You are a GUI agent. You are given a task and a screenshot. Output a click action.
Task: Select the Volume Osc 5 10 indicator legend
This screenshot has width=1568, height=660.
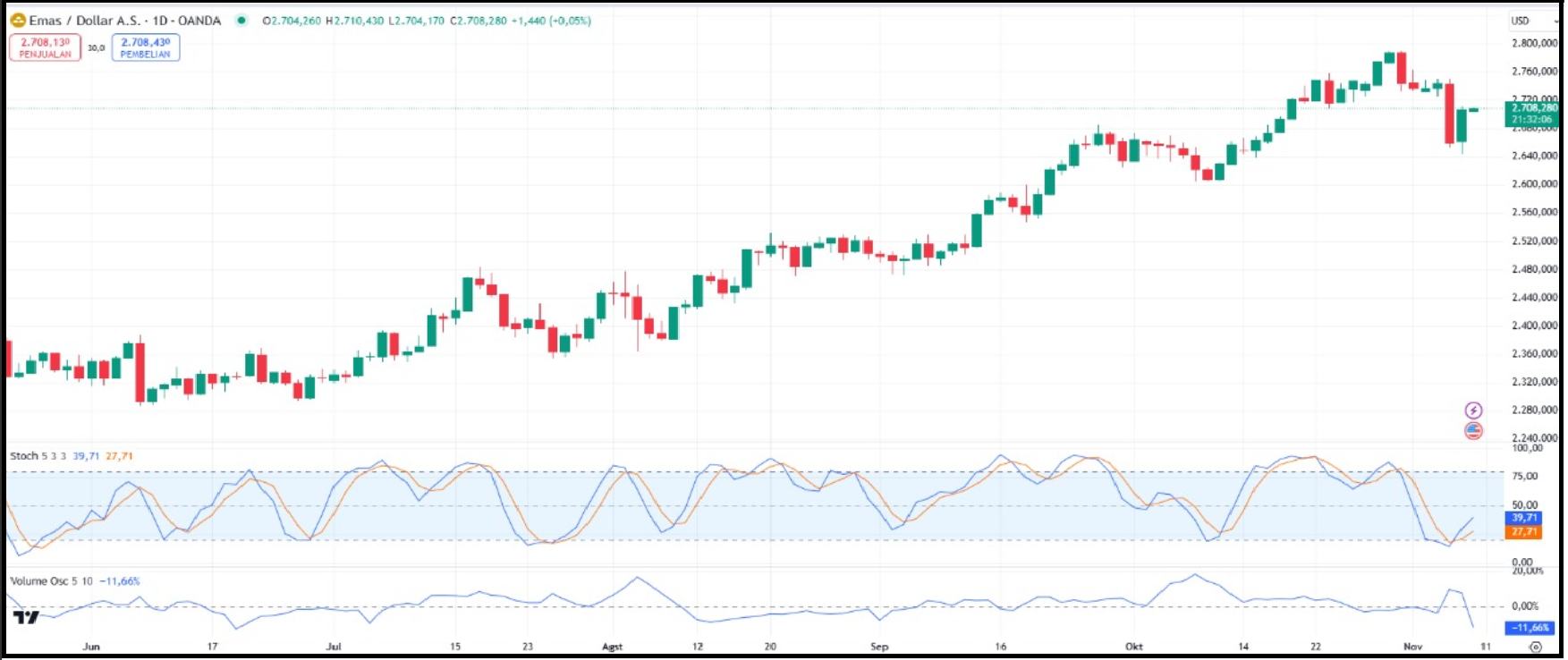coord(51,581)
